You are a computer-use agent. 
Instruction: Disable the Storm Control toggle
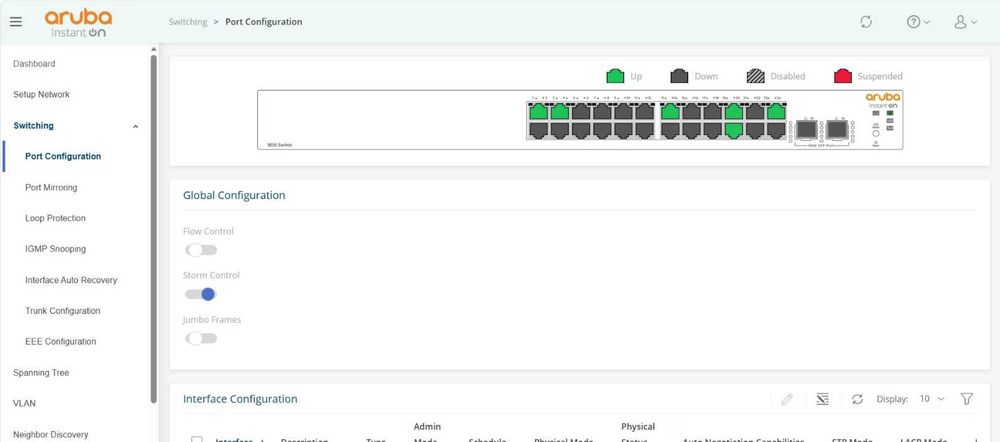pyautogui.click(x=201, y=294)
